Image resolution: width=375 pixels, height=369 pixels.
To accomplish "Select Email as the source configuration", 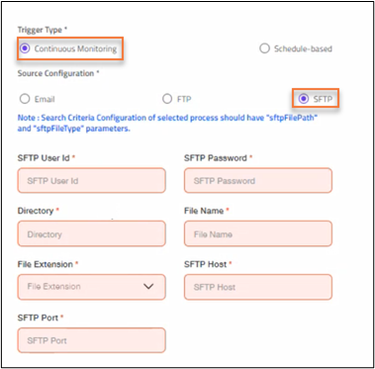I will [x=25, y=99].
